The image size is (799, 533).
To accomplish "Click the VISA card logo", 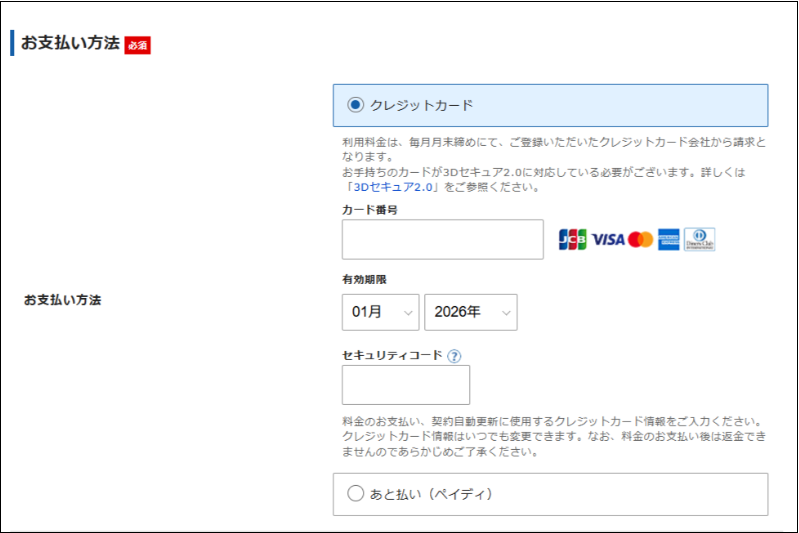I will (607, 239).
